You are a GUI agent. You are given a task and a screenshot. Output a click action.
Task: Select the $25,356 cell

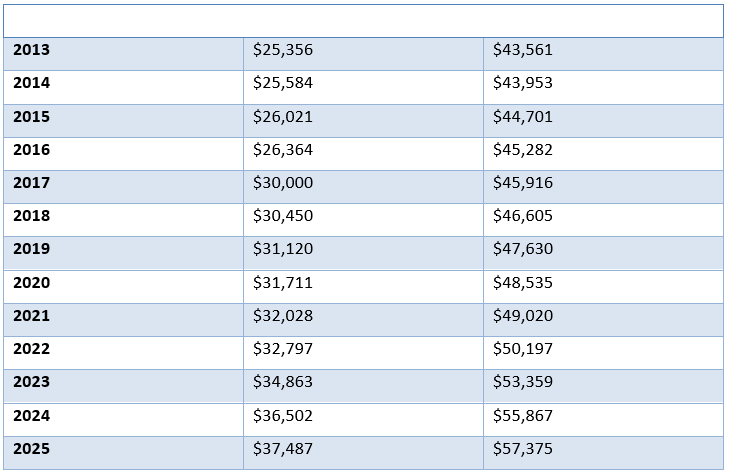click(283, 50)
